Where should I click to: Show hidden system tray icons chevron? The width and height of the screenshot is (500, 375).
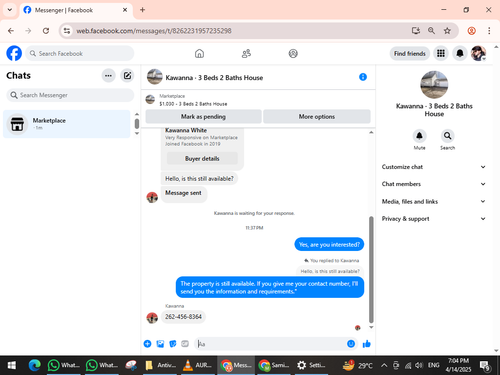[x=384, y=365]
